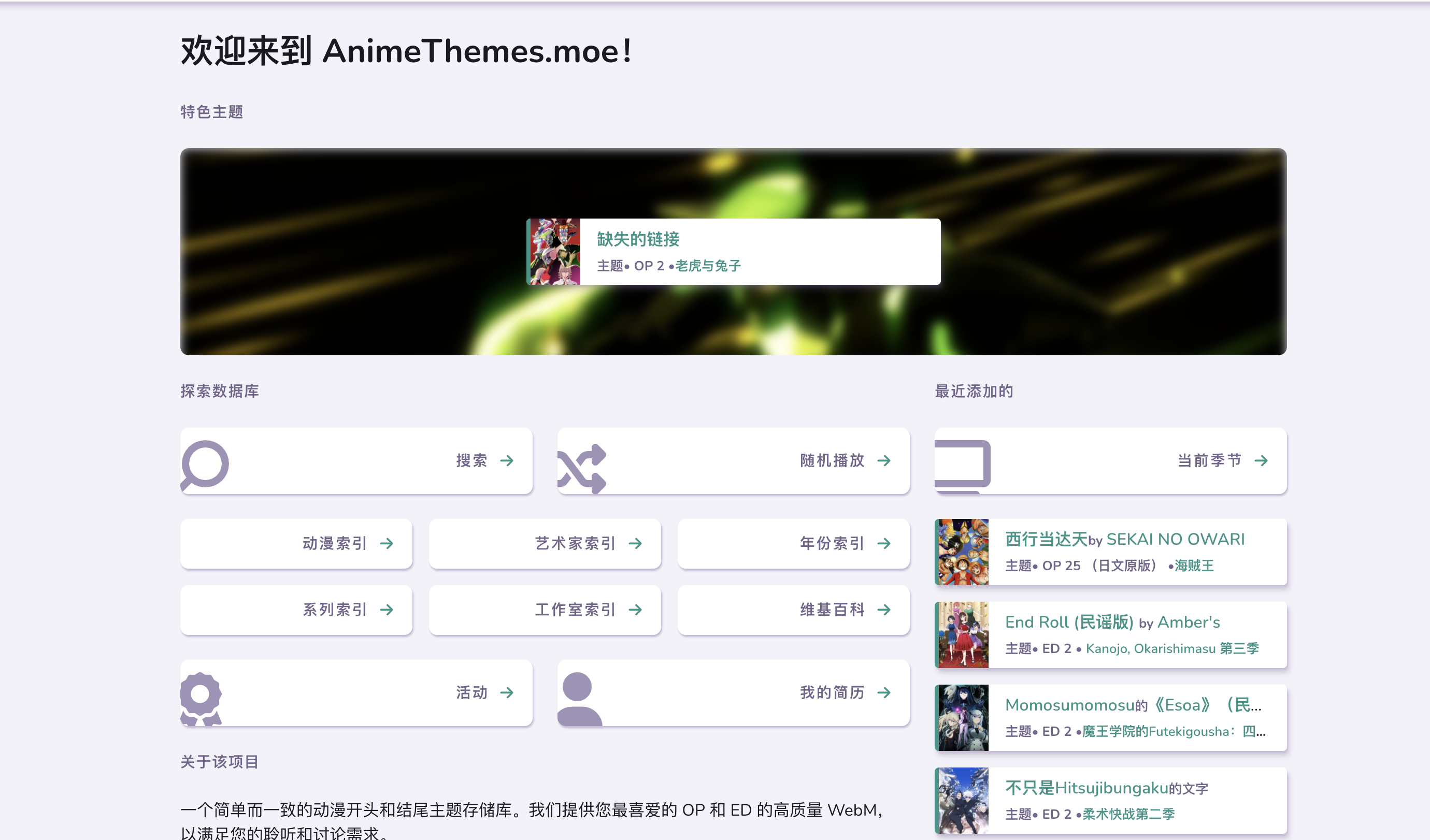This screenshot has height=840, width=1430.
Task: Click the arrow next to 动漫索引
Action: 387,543
